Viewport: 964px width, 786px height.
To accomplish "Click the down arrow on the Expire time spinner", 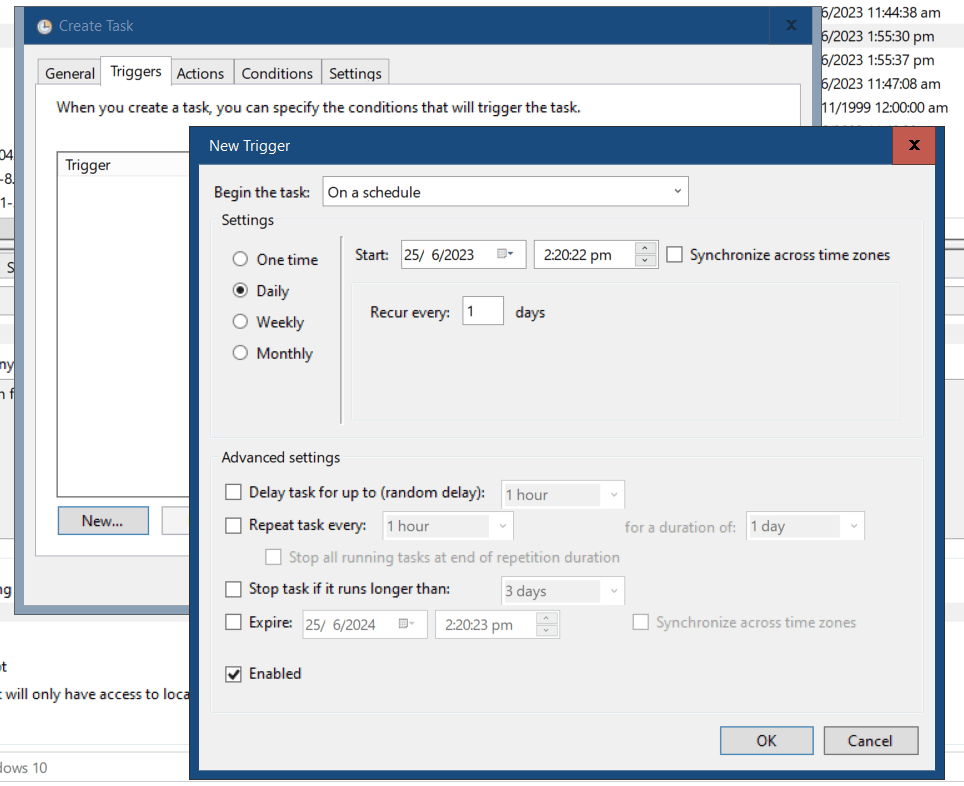I will coord(547,630).
